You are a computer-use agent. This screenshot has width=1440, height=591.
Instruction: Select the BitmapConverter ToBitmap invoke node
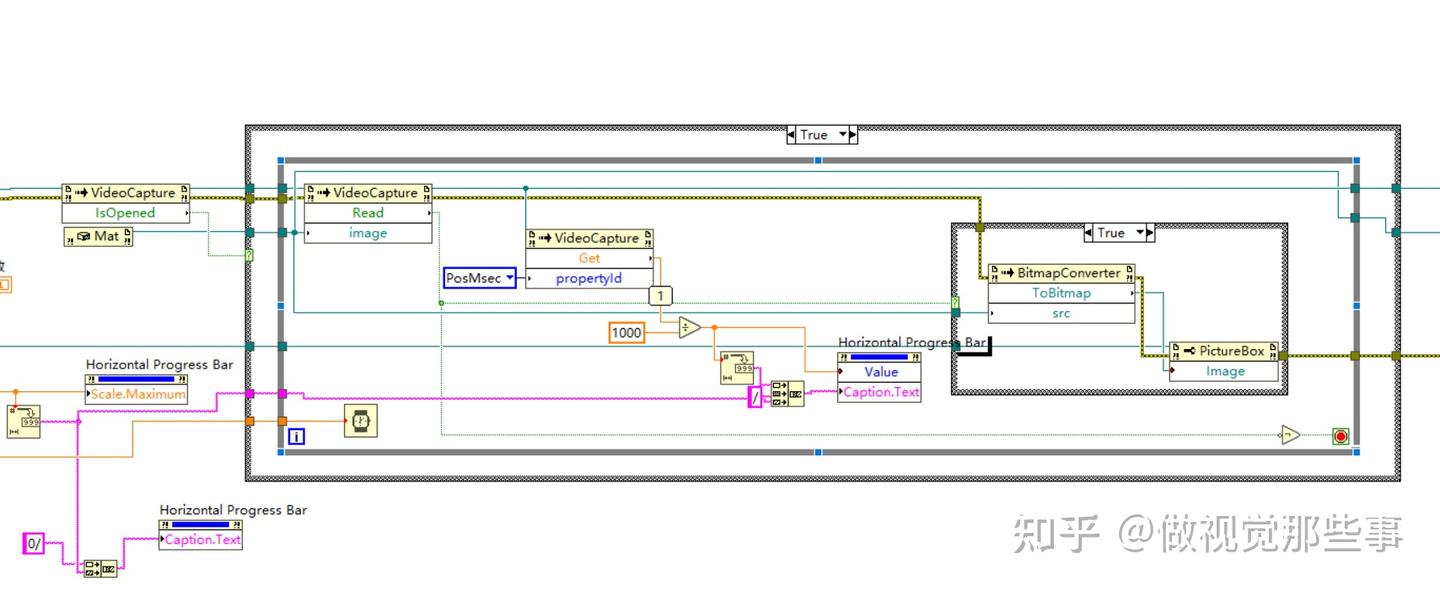(x=1060, y=293)
